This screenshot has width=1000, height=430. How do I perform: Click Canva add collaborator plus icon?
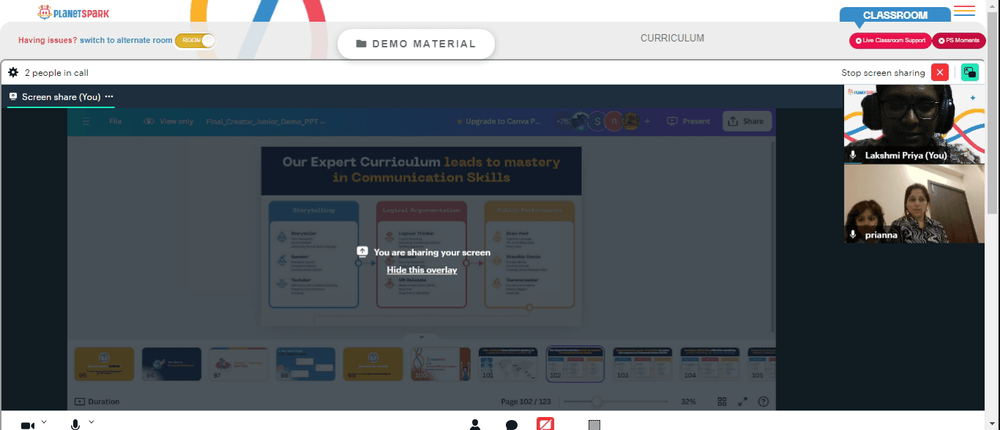(x=647, y=121)
